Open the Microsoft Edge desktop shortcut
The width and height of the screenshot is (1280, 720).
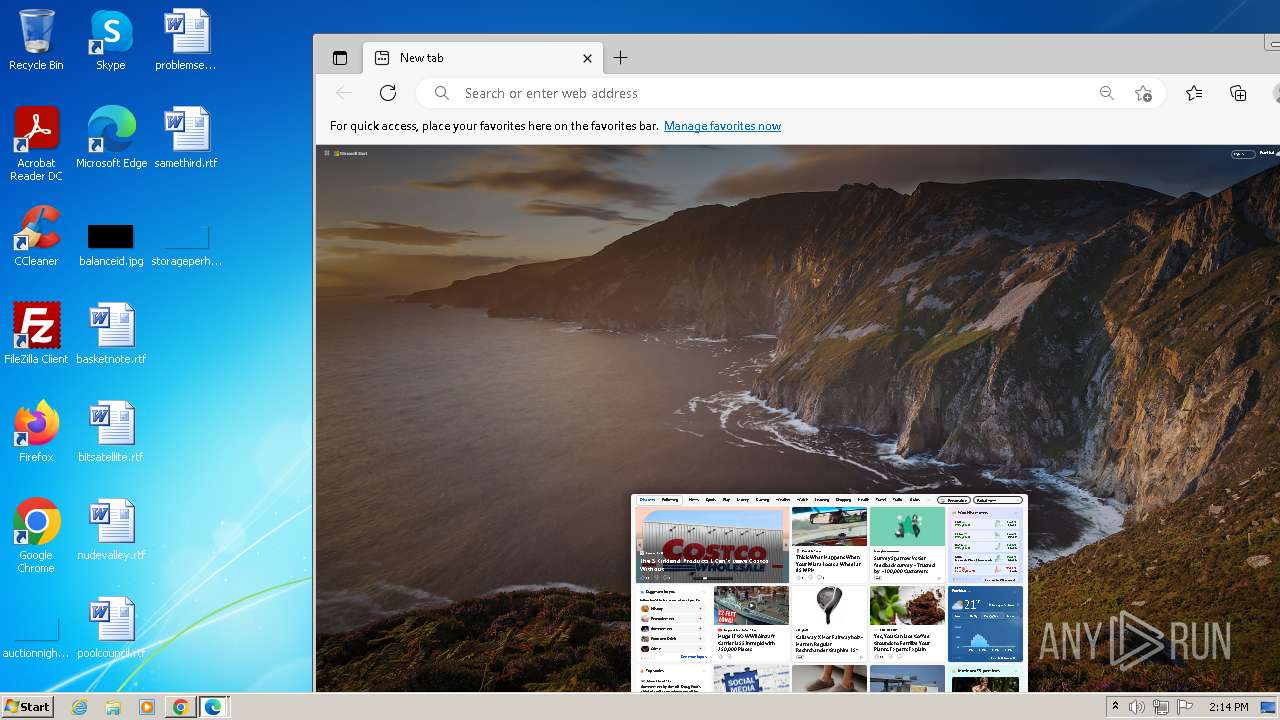tap(111, 138)
